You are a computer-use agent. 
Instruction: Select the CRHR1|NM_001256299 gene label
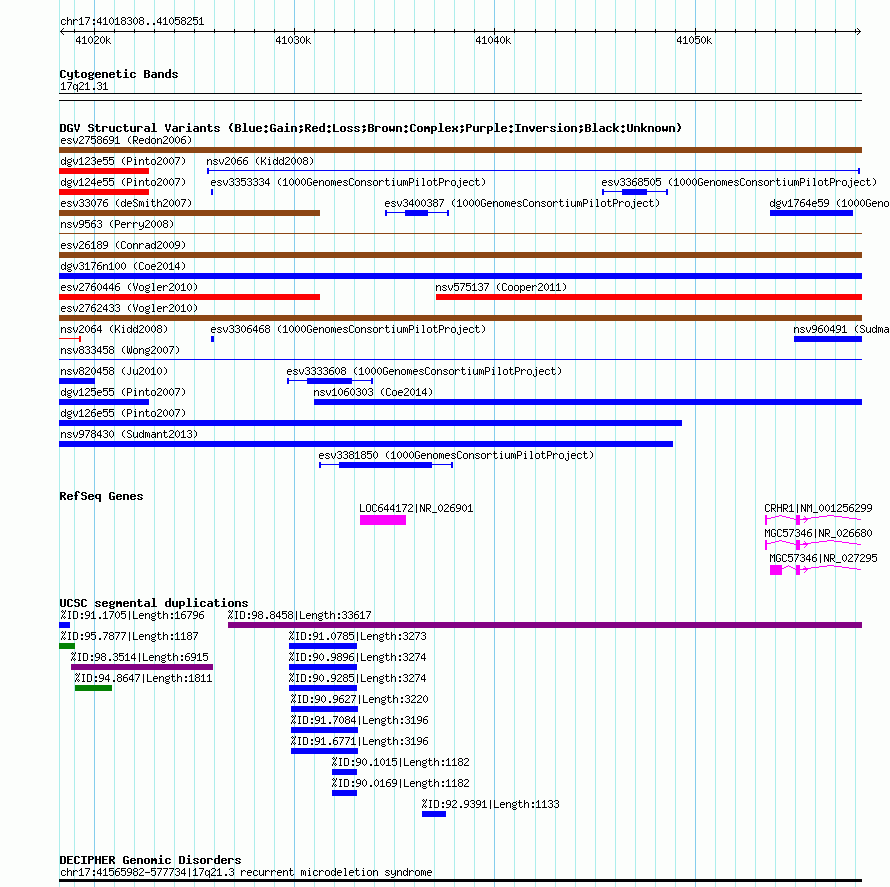coord(818,508)
